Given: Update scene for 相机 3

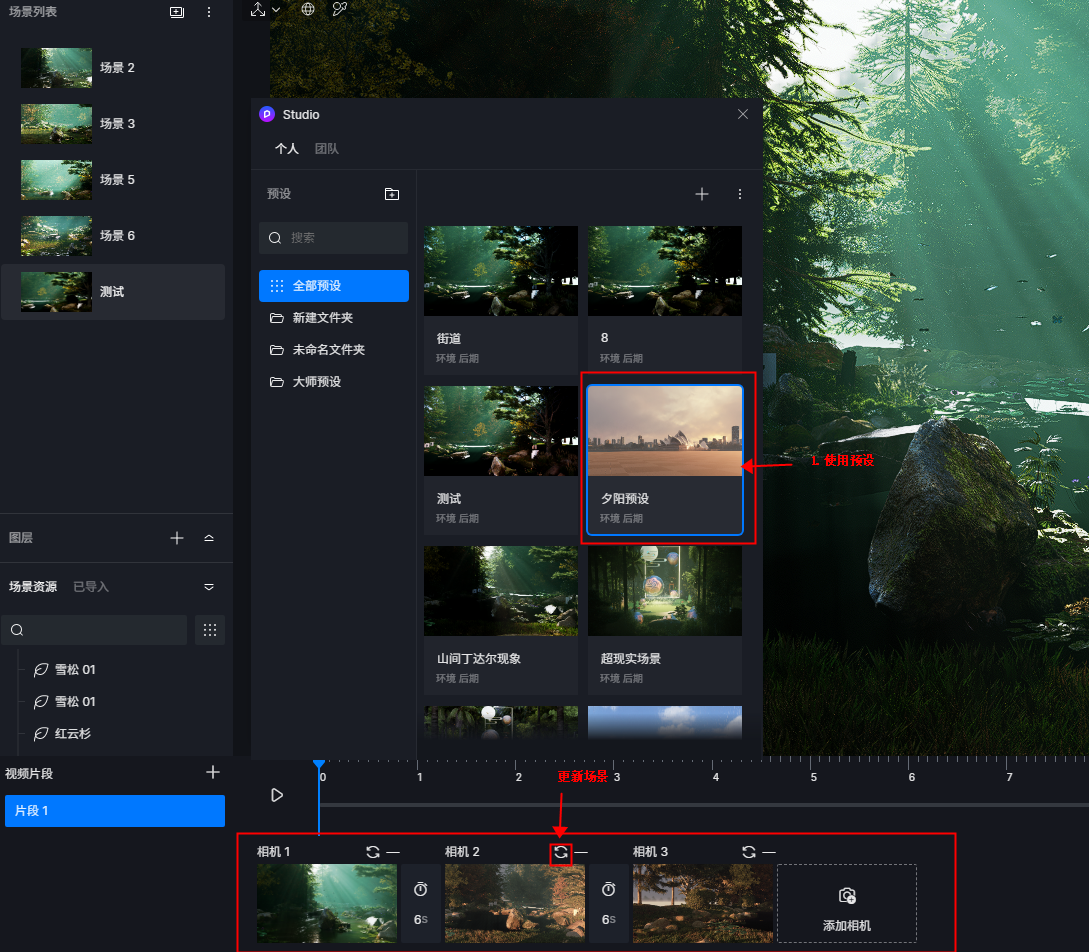Looking at the screenshot, I should [x=749, y=852].
